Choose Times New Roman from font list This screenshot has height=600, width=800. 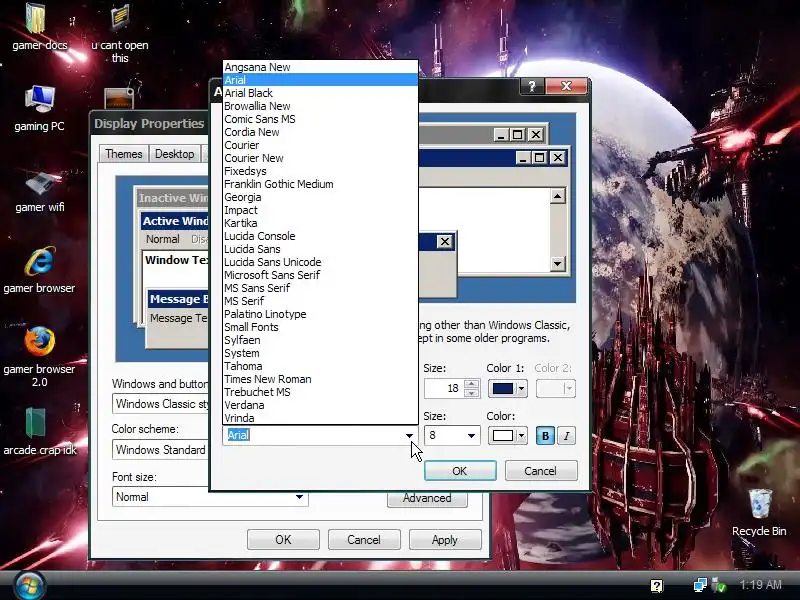tap(320, 379)
